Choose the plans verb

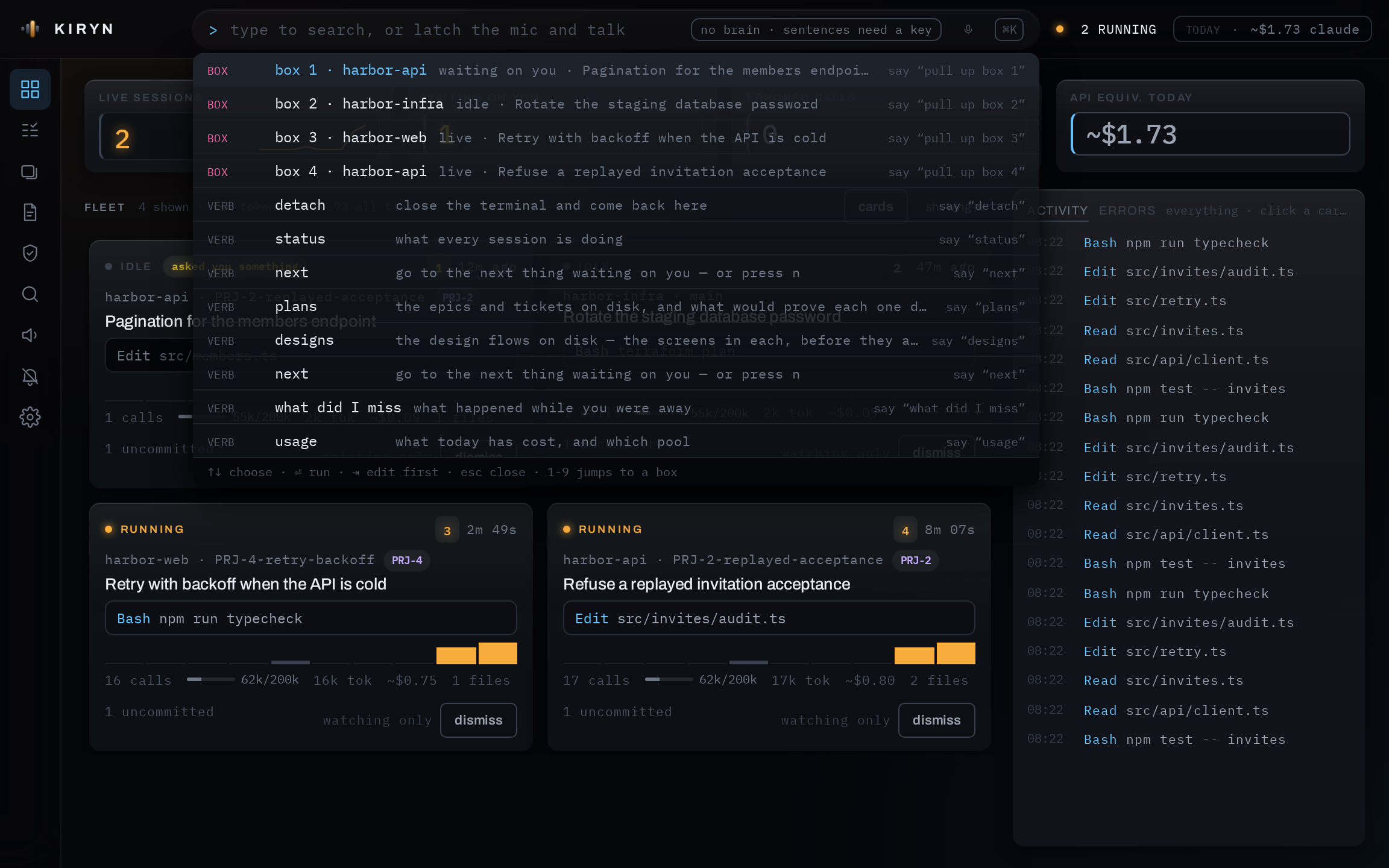point(616,307)
